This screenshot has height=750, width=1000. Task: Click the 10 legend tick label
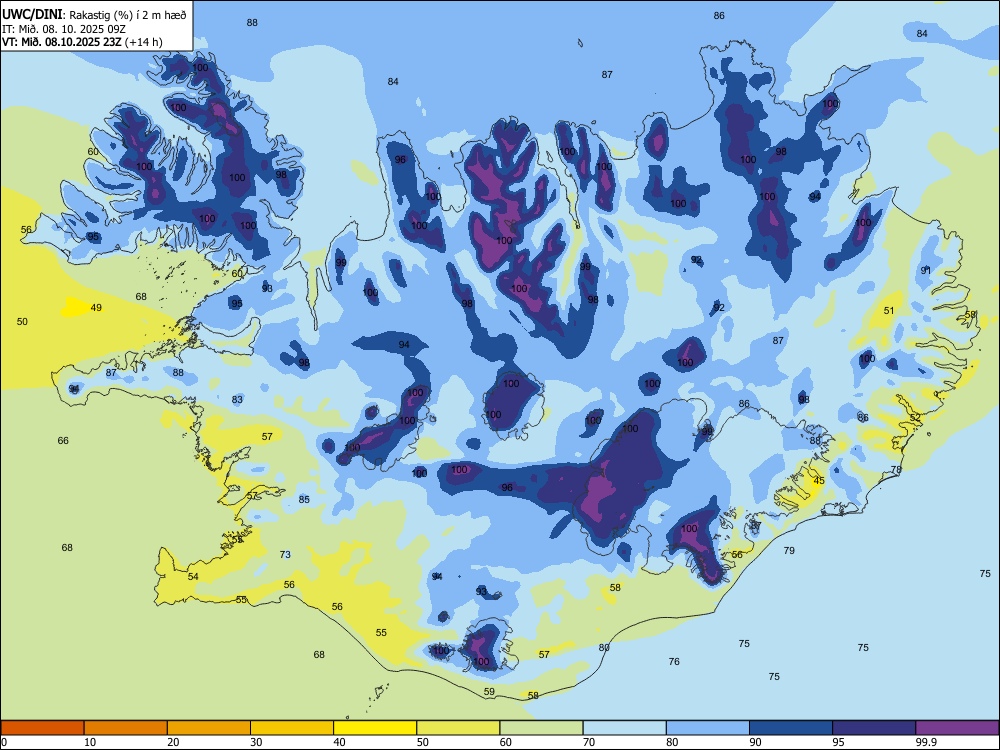tap(90, 742)
